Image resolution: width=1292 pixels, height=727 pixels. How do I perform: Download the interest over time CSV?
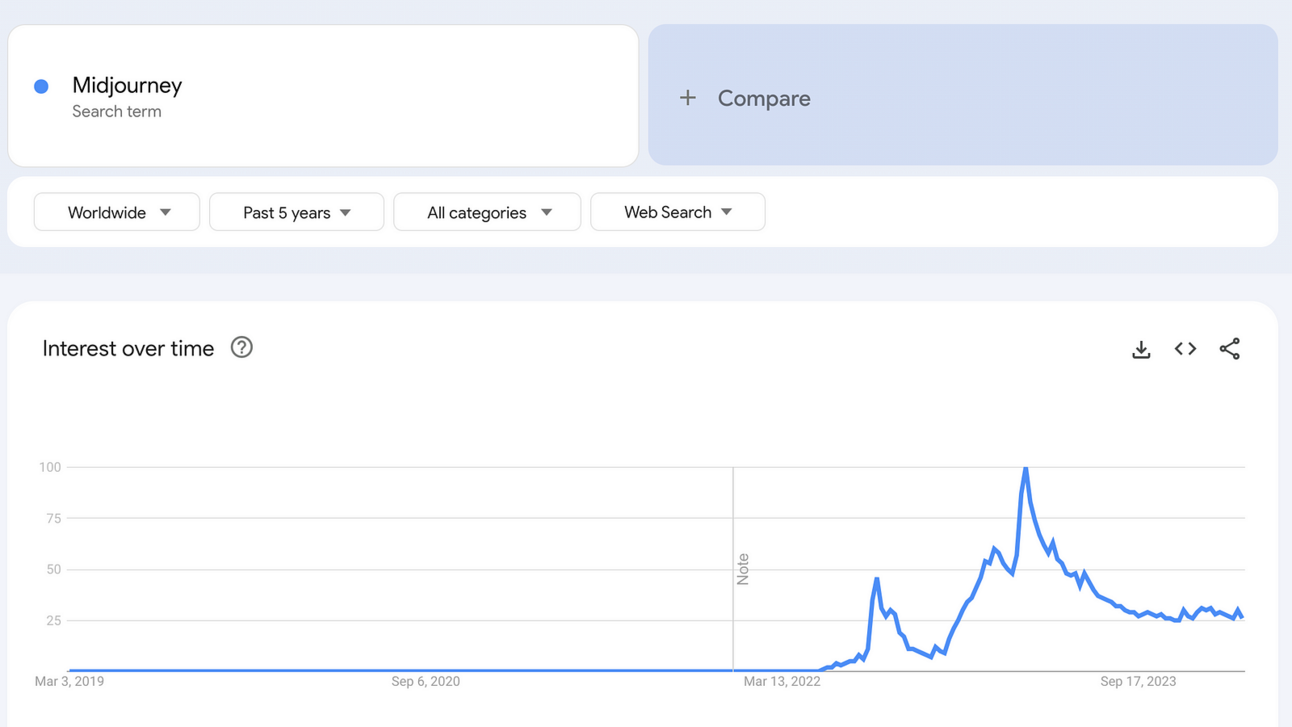(1141, 349)
